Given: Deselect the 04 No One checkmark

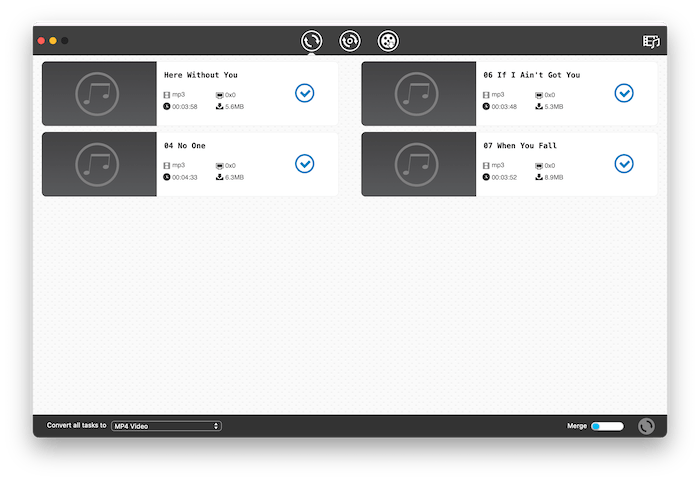Looking at the screenshot, I should coord(305,163).
